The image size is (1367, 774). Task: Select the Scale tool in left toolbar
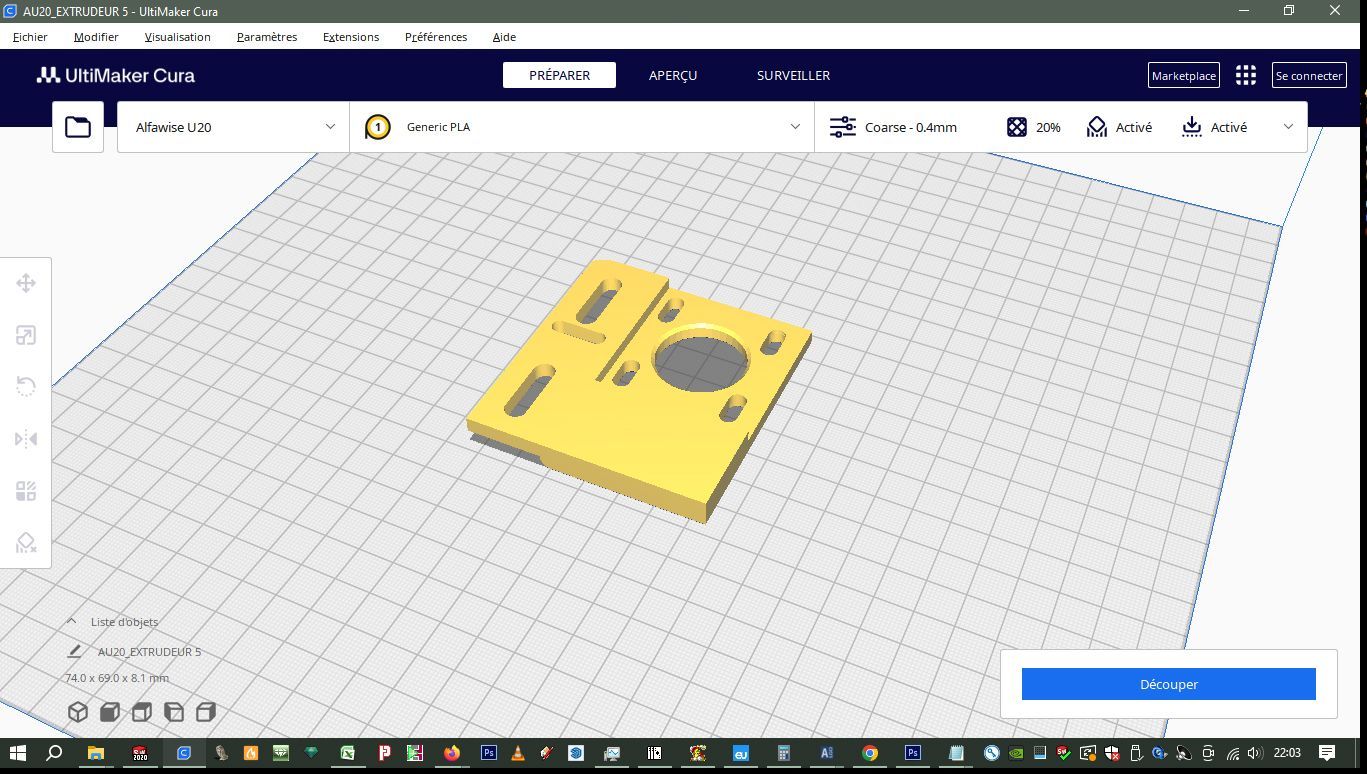coord(26,335)
